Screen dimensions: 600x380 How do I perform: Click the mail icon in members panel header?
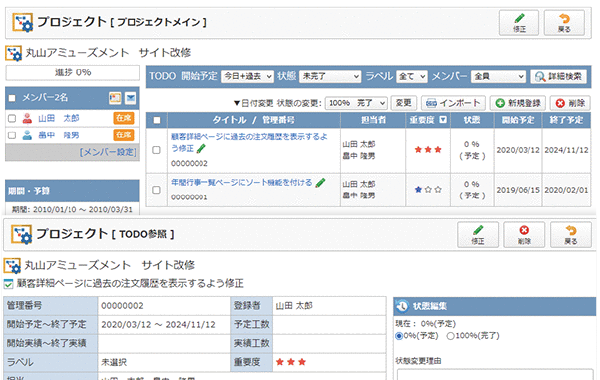[x=130, y=98]
